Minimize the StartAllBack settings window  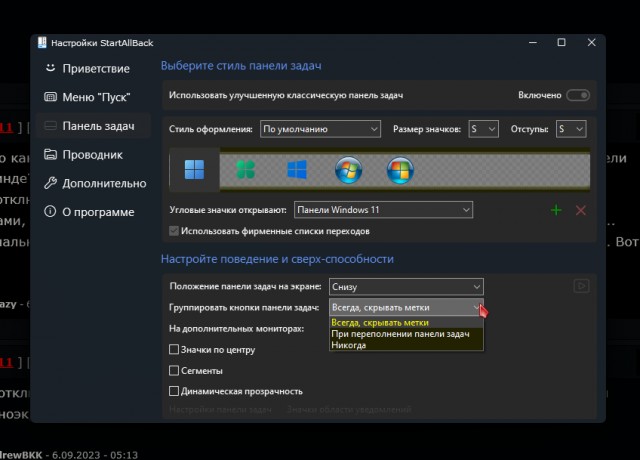click(x=533, y=42)
